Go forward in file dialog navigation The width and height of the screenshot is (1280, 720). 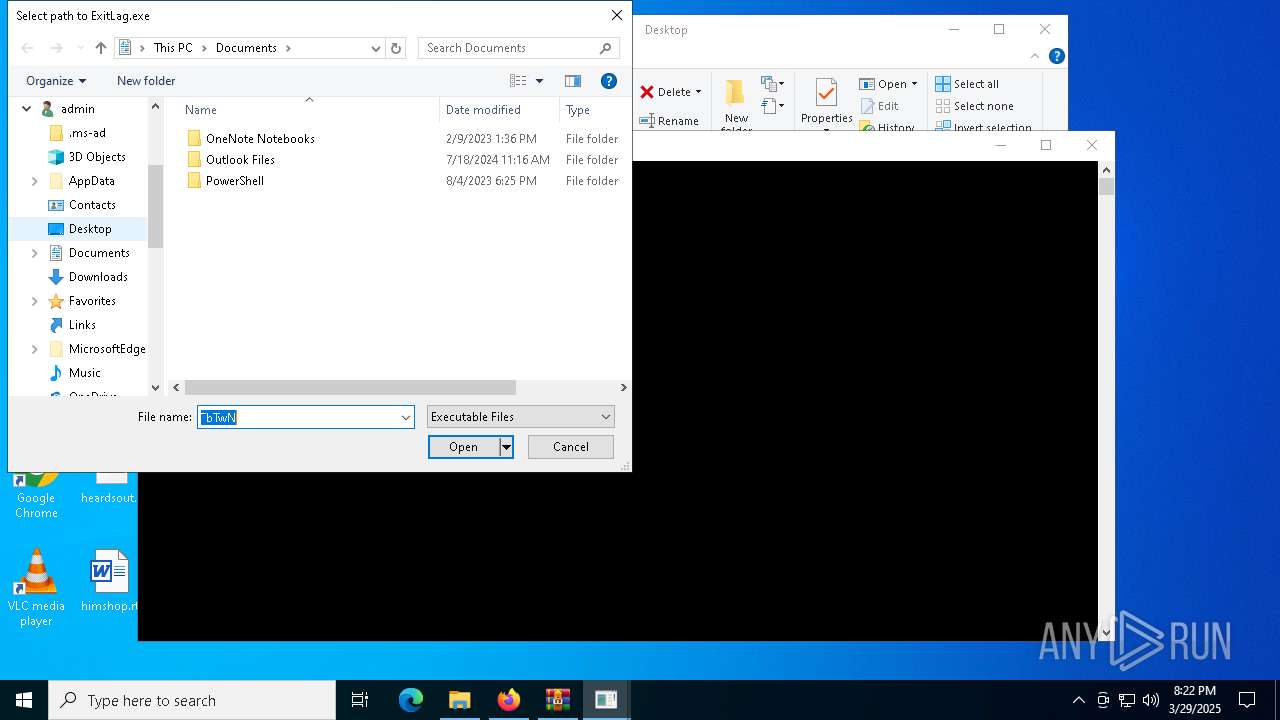tap(57, 48)
